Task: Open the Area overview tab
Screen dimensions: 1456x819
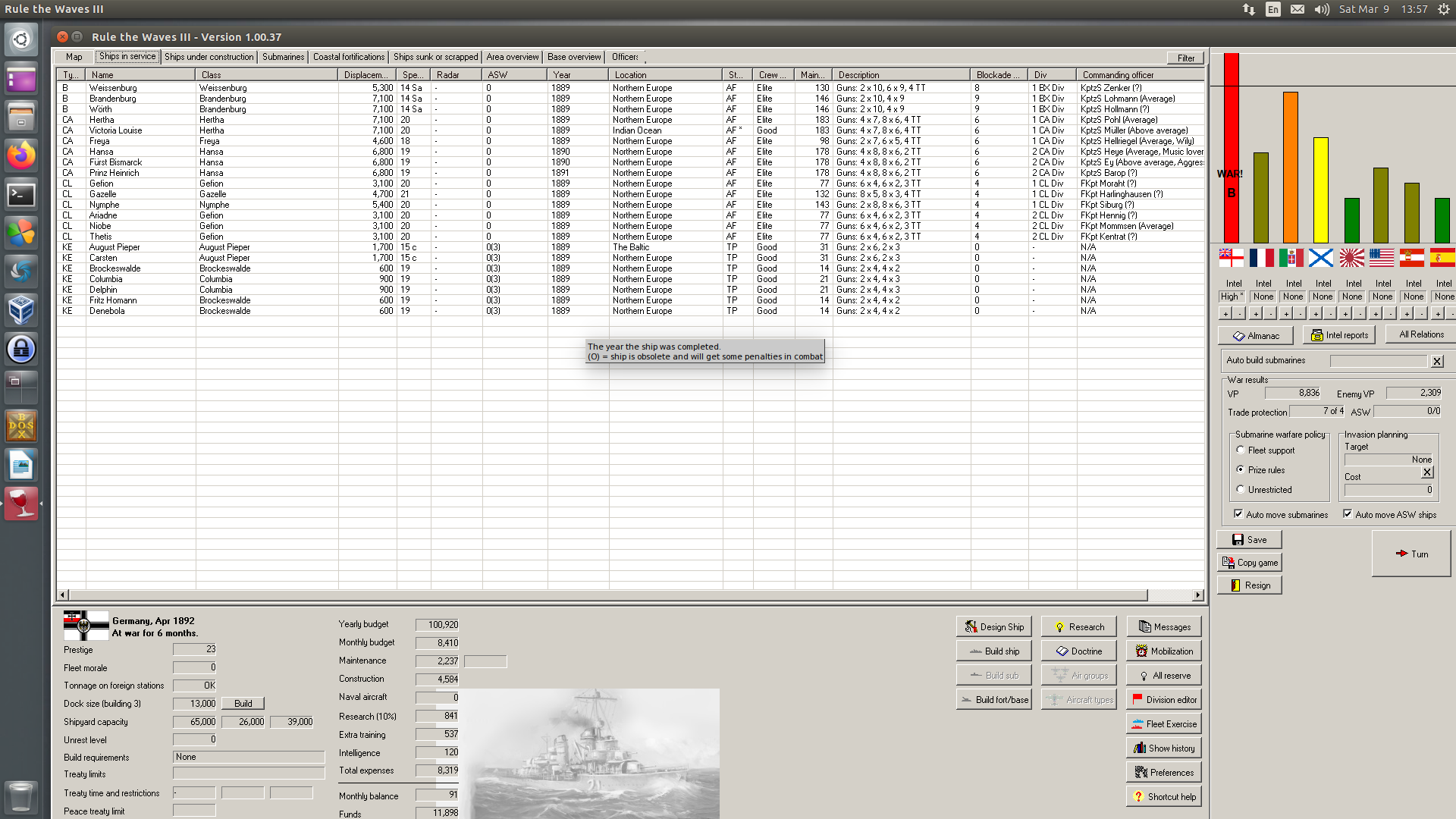Action: tap(513, 57)
